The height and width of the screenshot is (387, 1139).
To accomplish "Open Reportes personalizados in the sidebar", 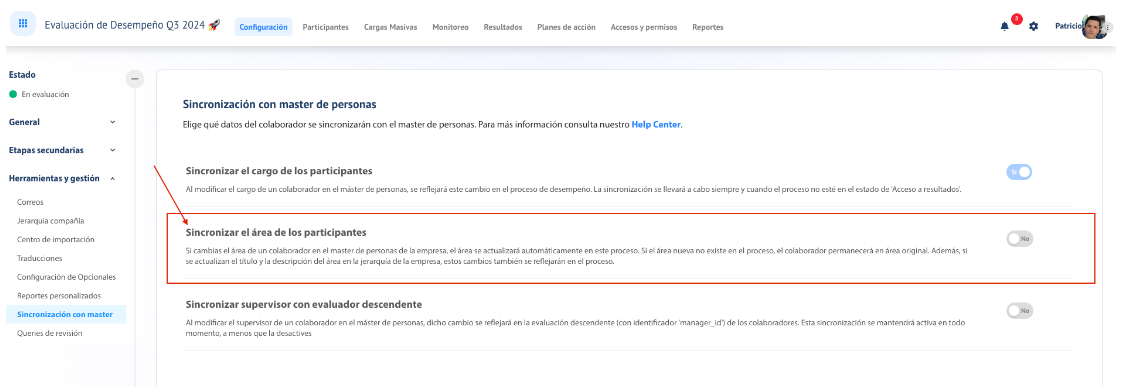I will [59, 296].
